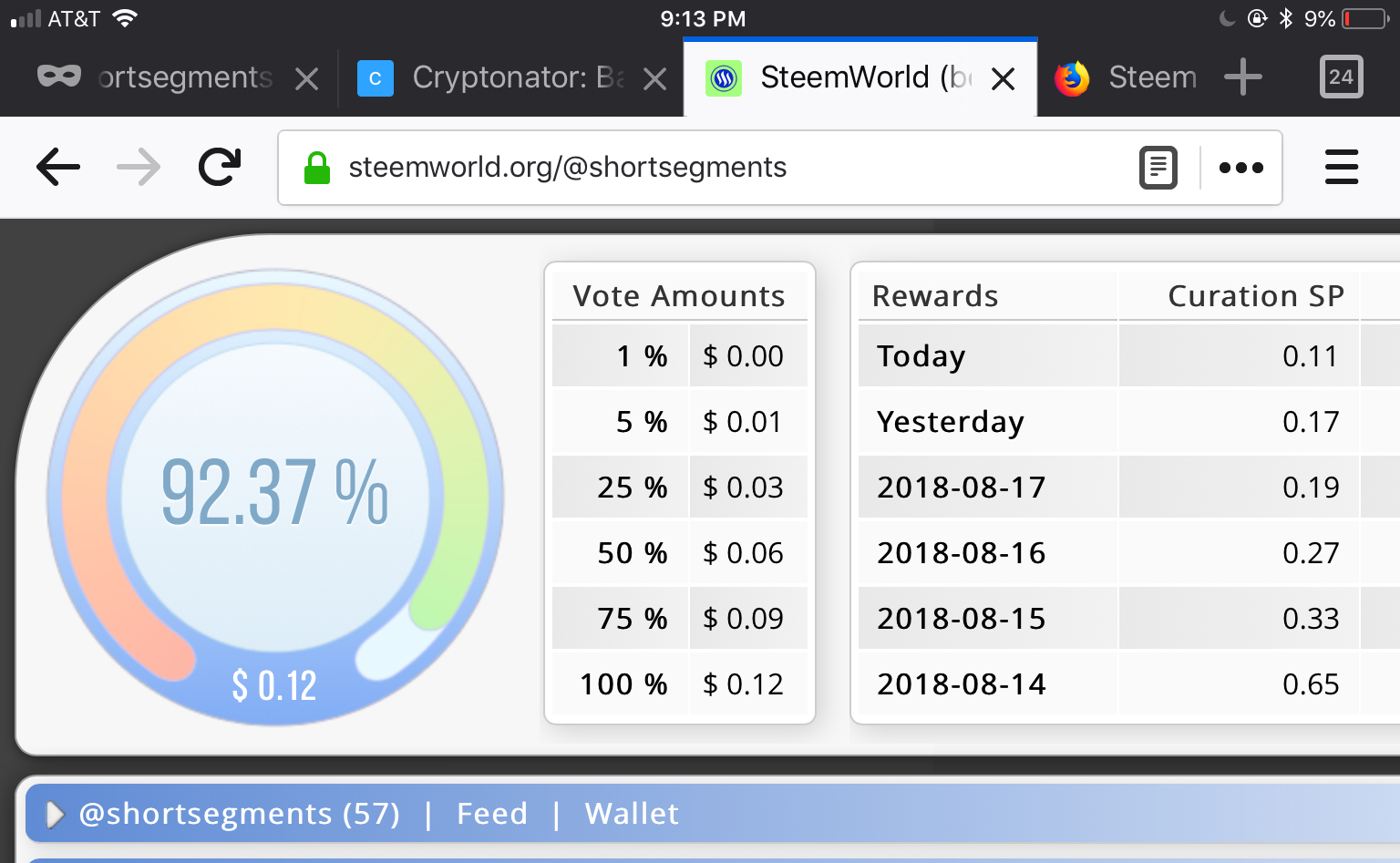Tap the Bluetooth status icon

point(1286,18)
